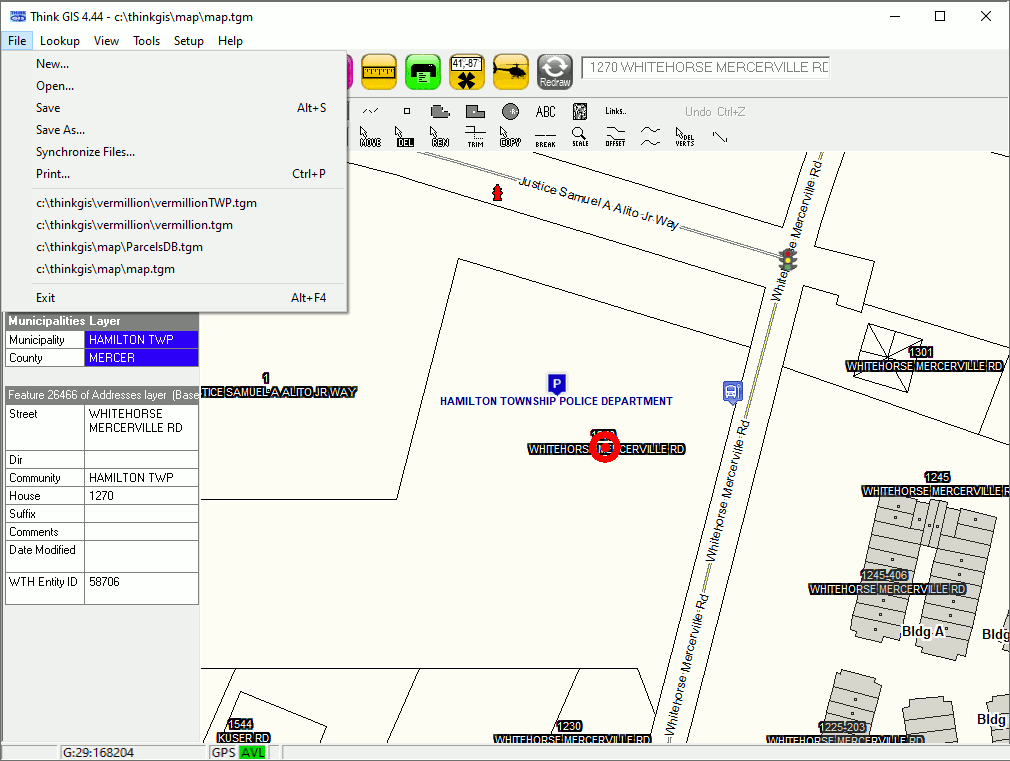The height and width of the screenshot is (761, 1010).
Task: Click the GPS status bar label
Action: point(224,753)
